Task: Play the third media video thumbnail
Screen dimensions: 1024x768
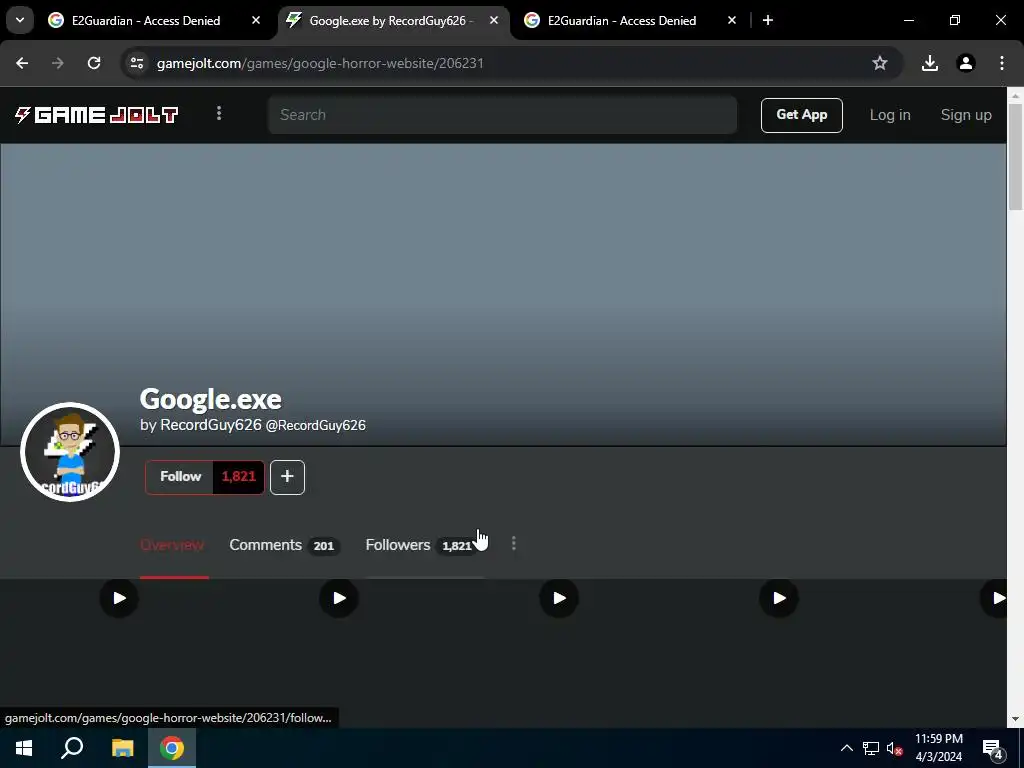Action: coord(559,598)
